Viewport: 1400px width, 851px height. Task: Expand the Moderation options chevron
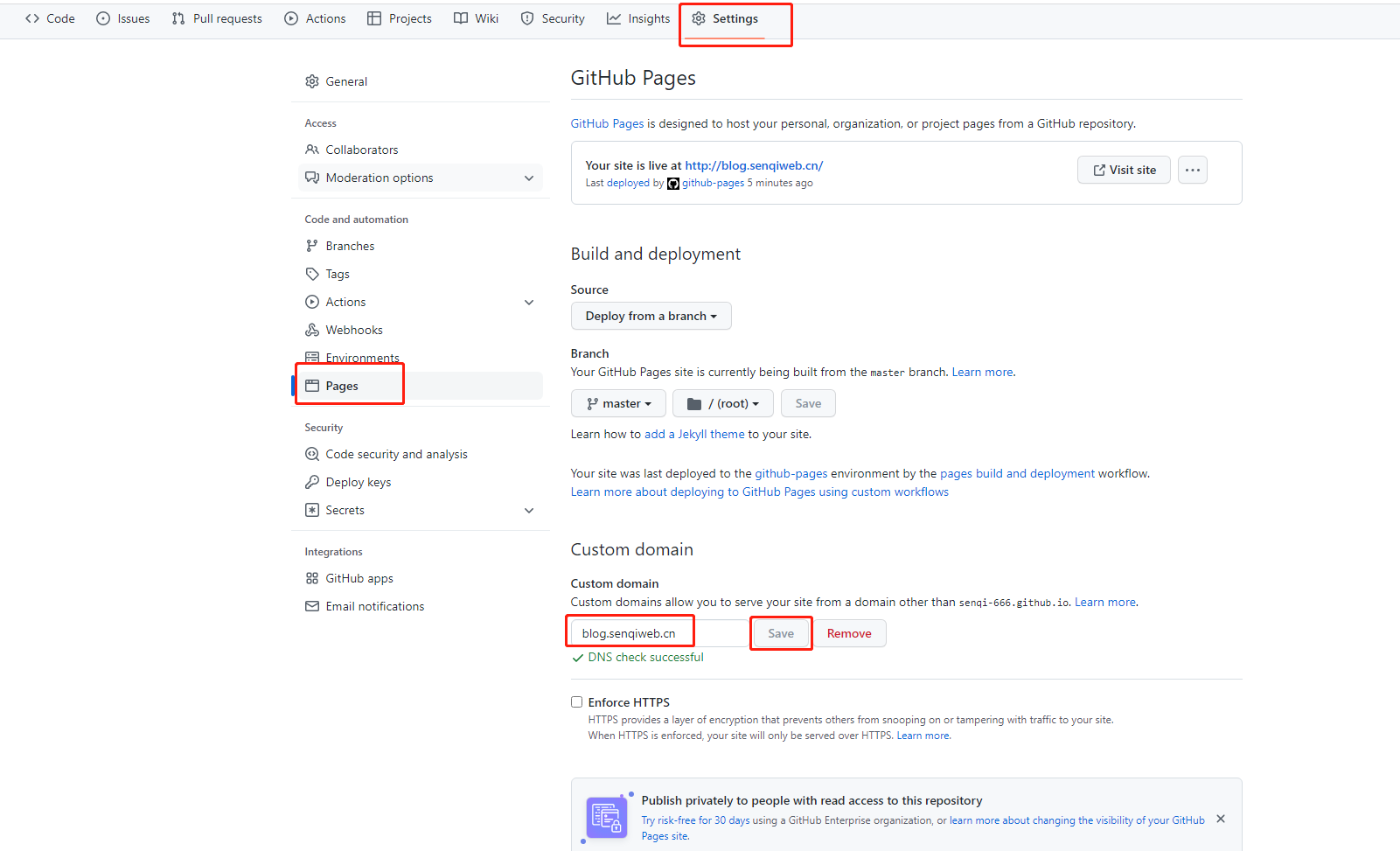(529, 178)
